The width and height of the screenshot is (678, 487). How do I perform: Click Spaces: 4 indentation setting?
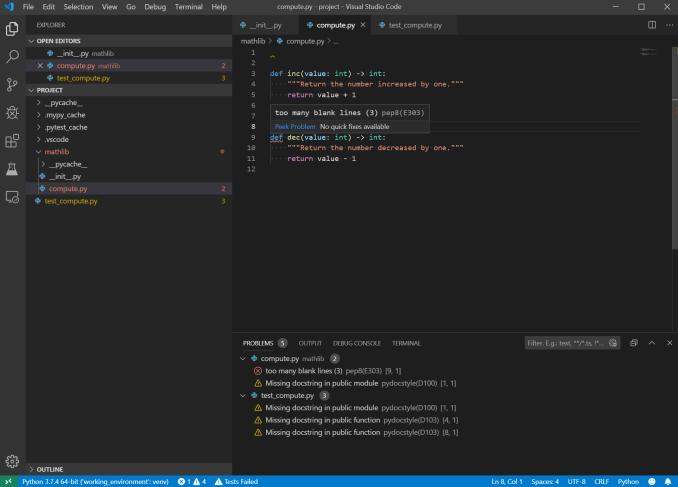[x=545, y=481]
